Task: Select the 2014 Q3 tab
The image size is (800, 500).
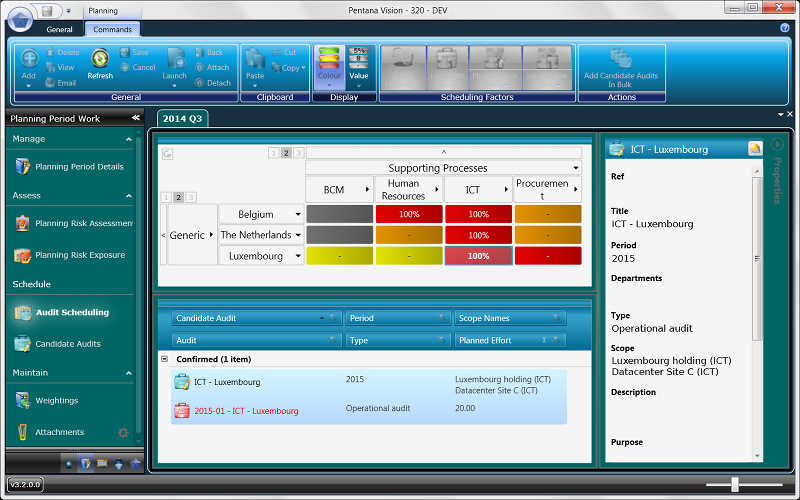Action: tap(182, 118)
